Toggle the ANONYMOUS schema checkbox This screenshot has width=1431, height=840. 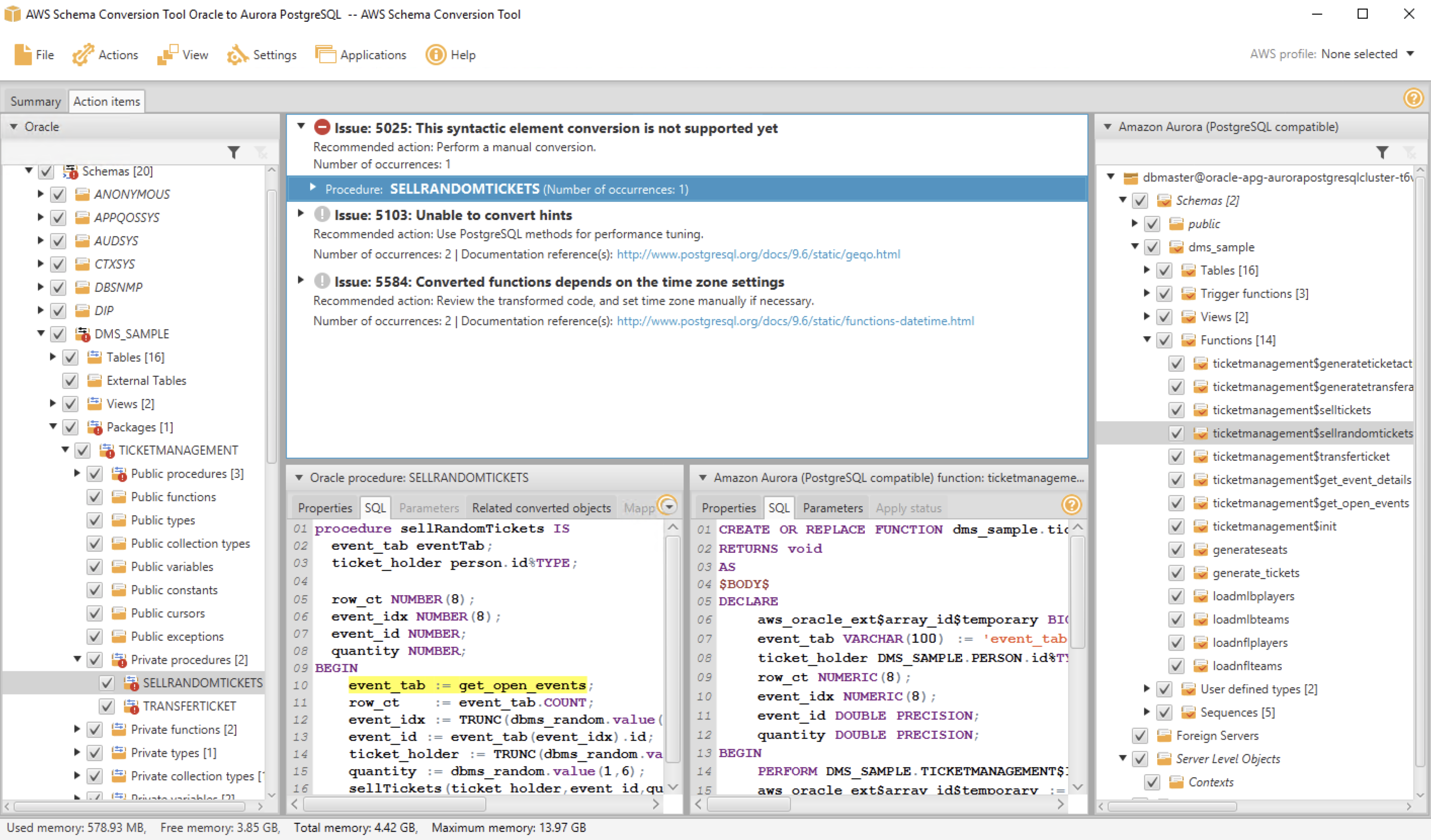click(x=58, y=194)
